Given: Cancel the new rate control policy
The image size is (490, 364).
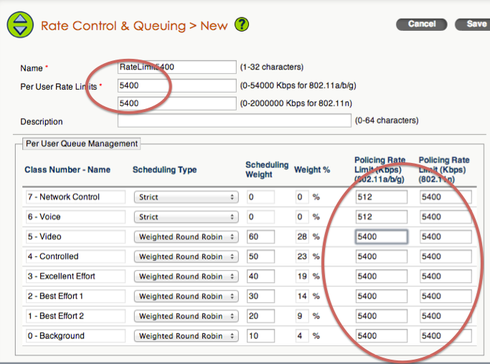Looking at the screenshot, I should pyautogui.click(x=422, y=24).
